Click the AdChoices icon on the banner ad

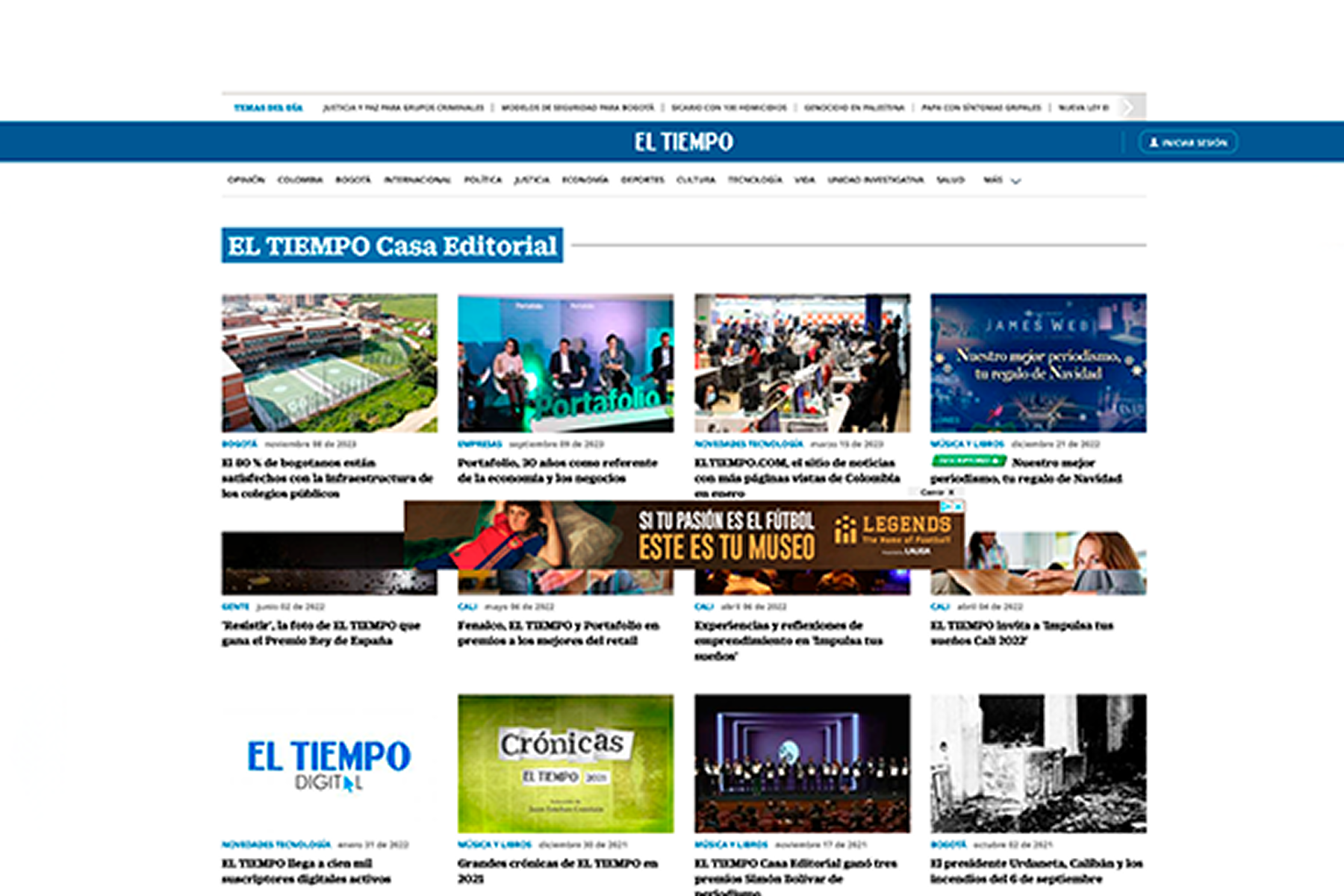947,506
